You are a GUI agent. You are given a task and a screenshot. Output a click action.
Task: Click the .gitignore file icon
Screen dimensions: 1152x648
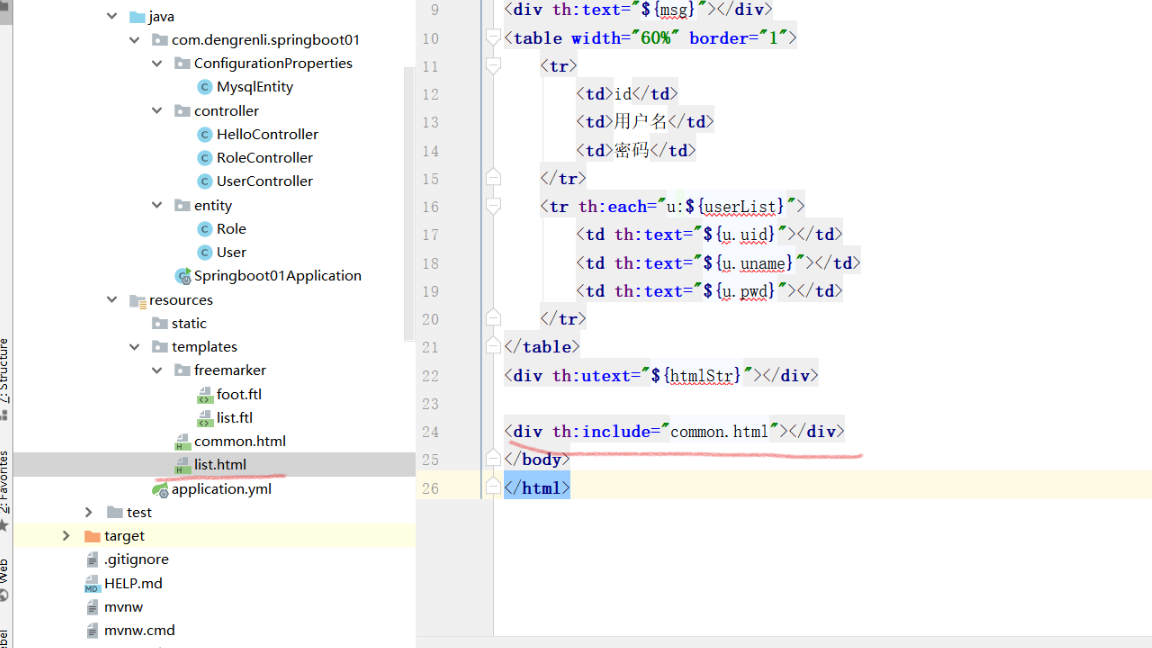92,560
